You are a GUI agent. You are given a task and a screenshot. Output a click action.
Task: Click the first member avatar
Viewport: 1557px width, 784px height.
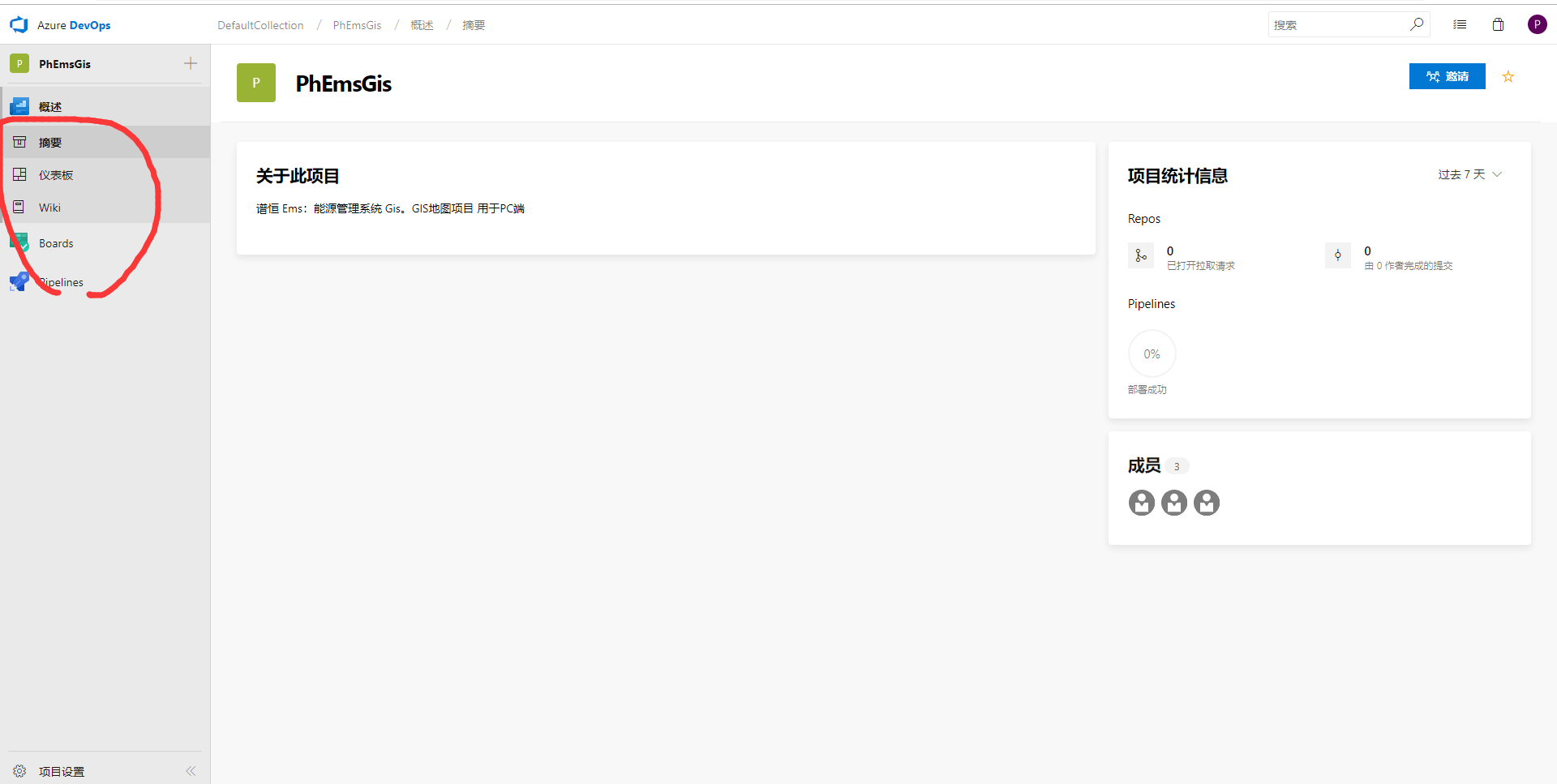[1142, 503]
